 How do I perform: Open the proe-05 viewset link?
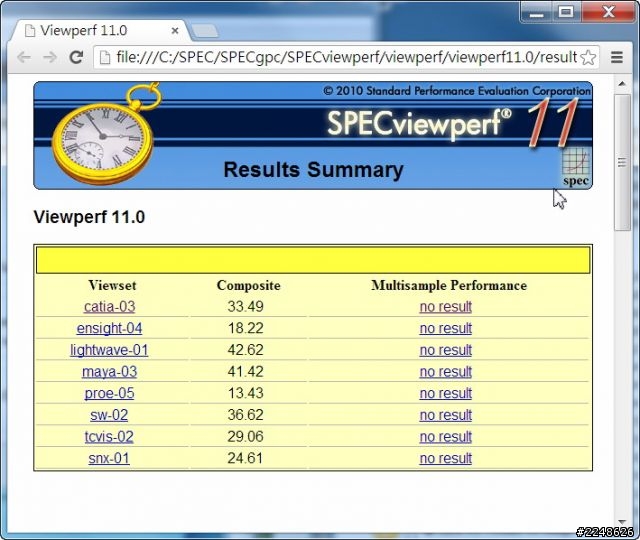point(109,393)
